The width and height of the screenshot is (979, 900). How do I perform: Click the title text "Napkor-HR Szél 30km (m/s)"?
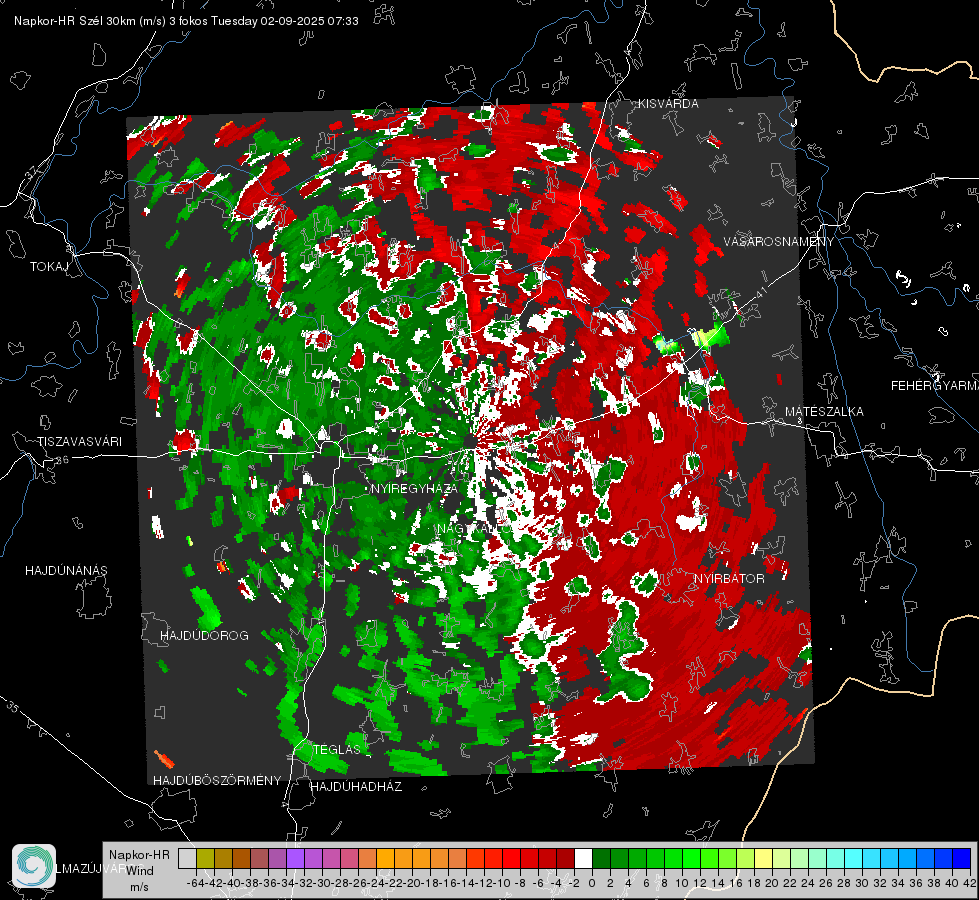(90, 21)
